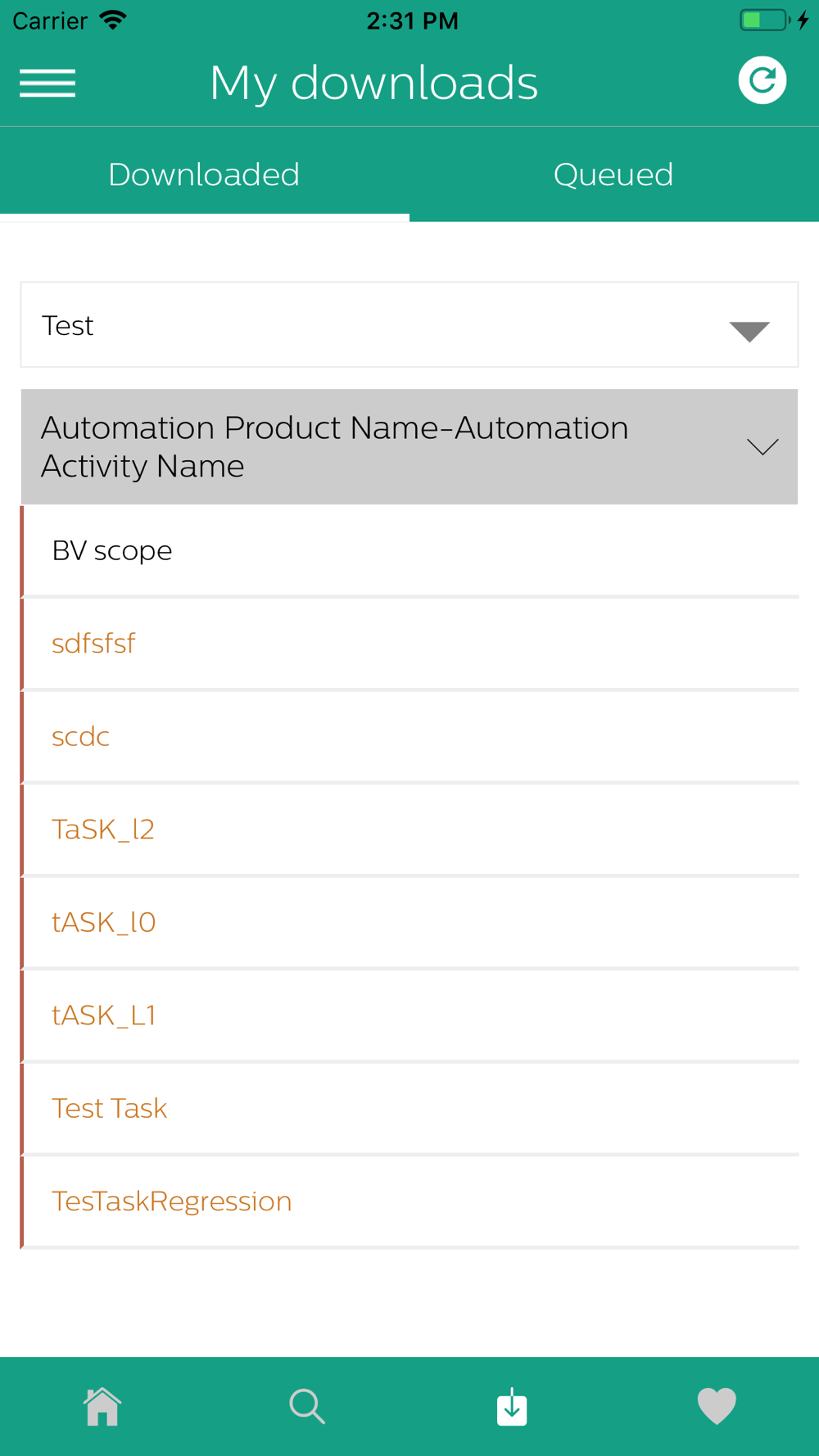Tap the refresh icon in header
Screen dimensions: 819x1456
[x=762, y=80]
